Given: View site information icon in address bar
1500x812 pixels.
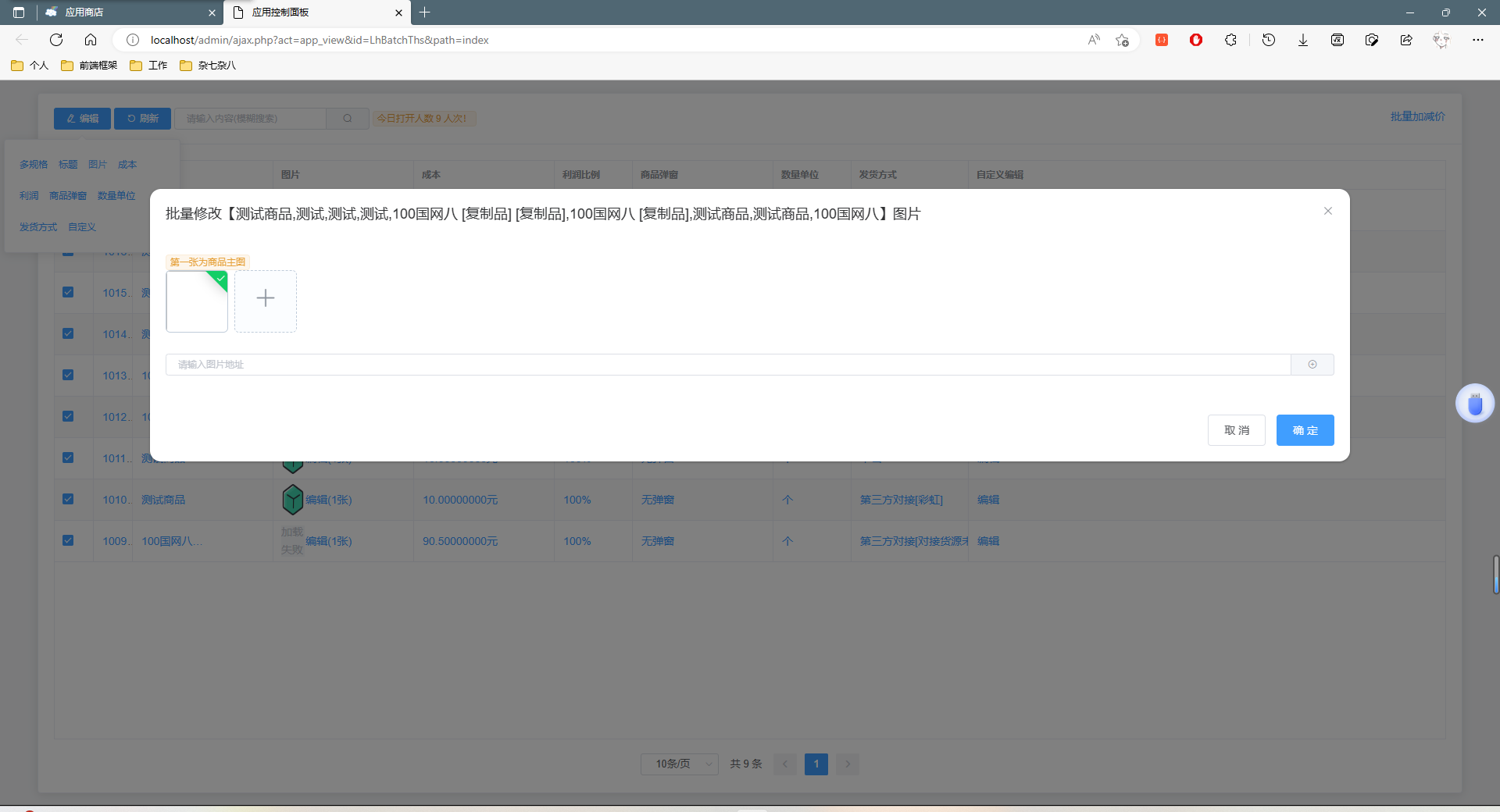Looking at the screenshot, I should 133,40.
